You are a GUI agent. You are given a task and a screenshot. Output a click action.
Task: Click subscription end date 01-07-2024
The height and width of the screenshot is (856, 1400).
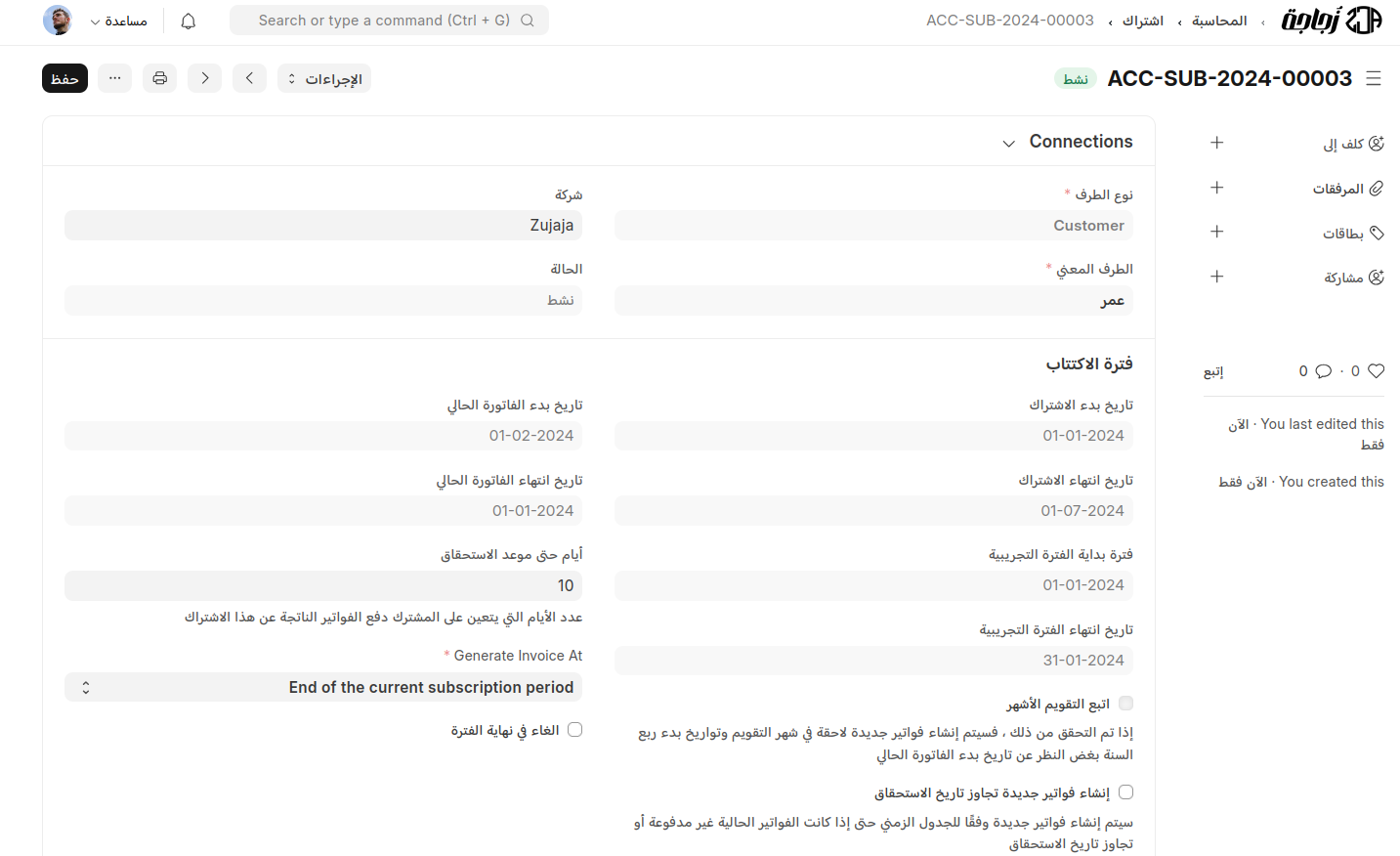pyautogui.click(x=873, y=510)
